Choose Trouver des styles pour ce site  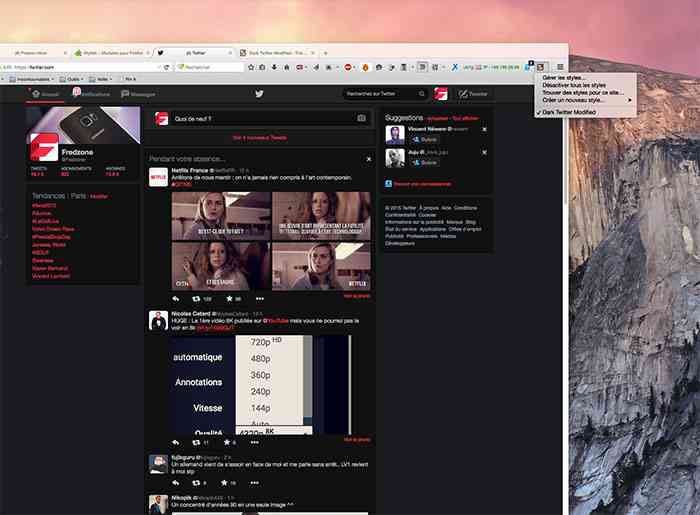click(585, 92)
